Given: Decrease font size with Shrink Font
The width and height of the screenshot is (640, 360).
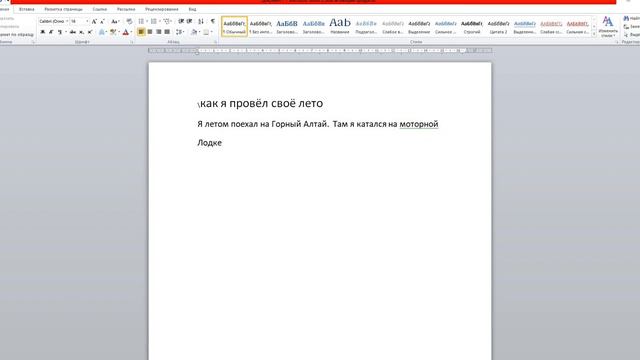Looking at the screenshot, I should (102, 21).
